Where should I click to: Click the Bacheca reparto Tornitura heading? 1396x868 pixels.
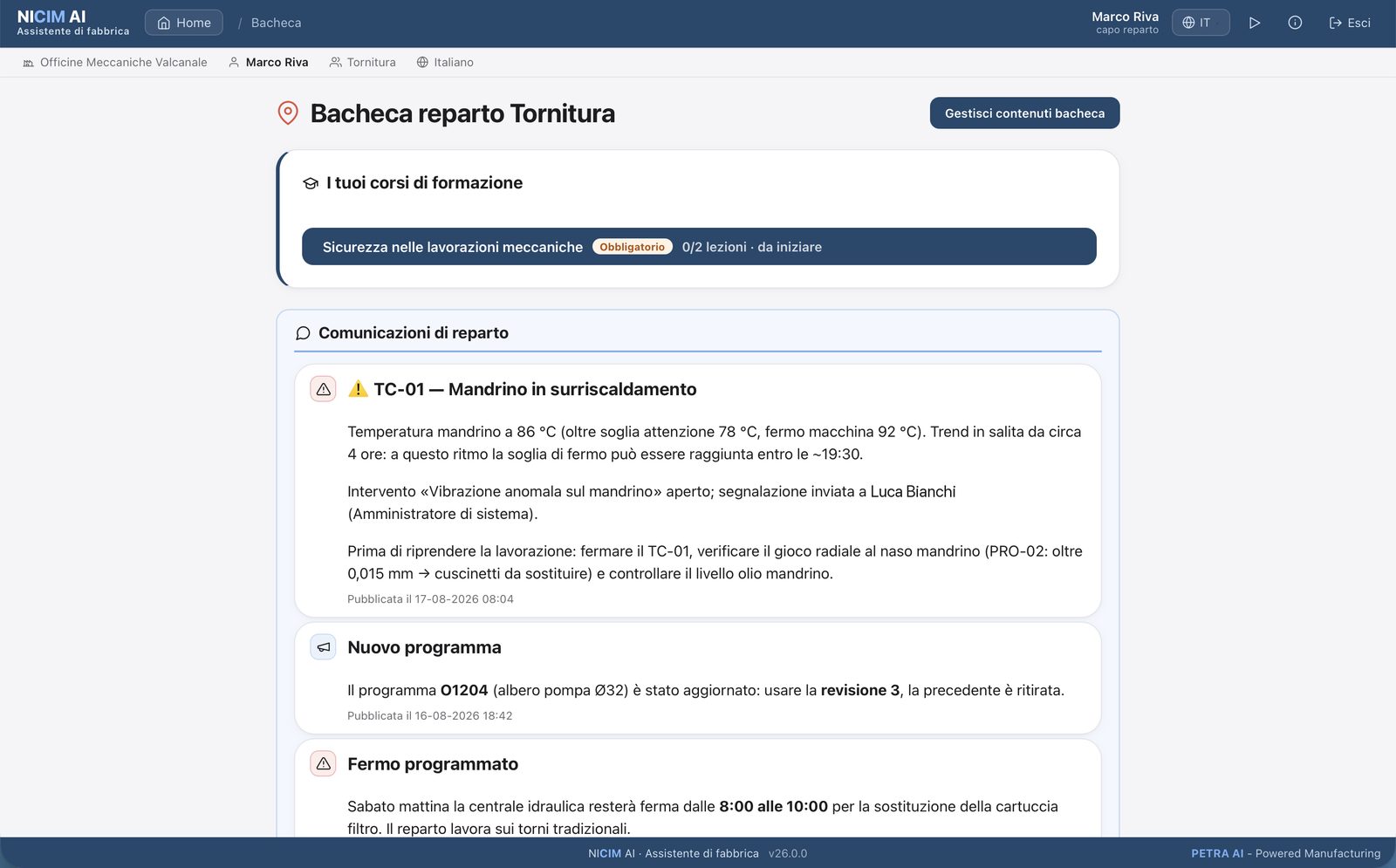(x=462, y=113)
